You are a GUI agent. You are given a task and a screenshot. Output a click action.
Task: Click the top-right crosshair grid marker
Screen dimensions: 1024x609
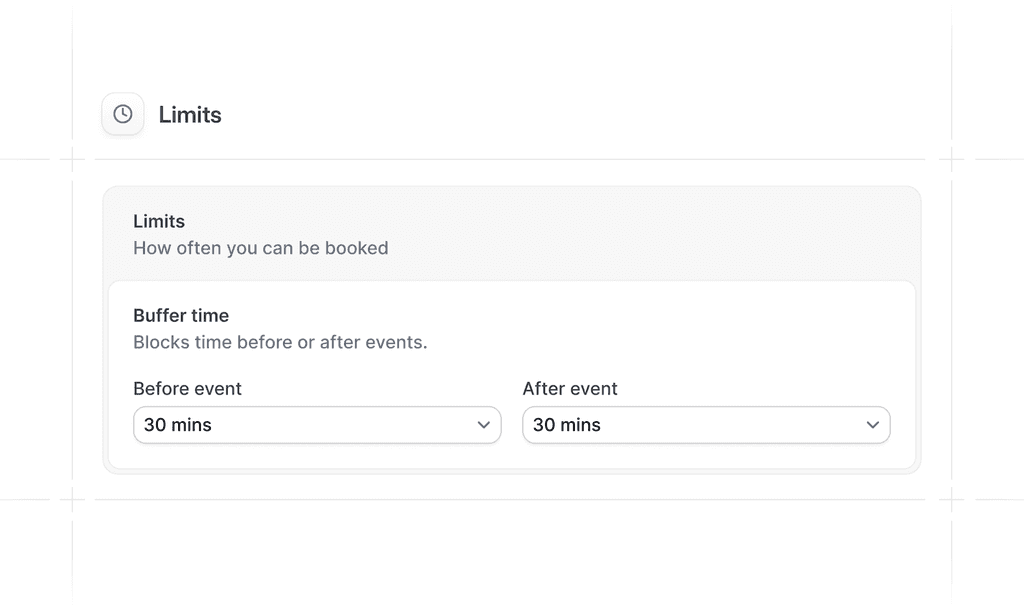click(951, 158)
